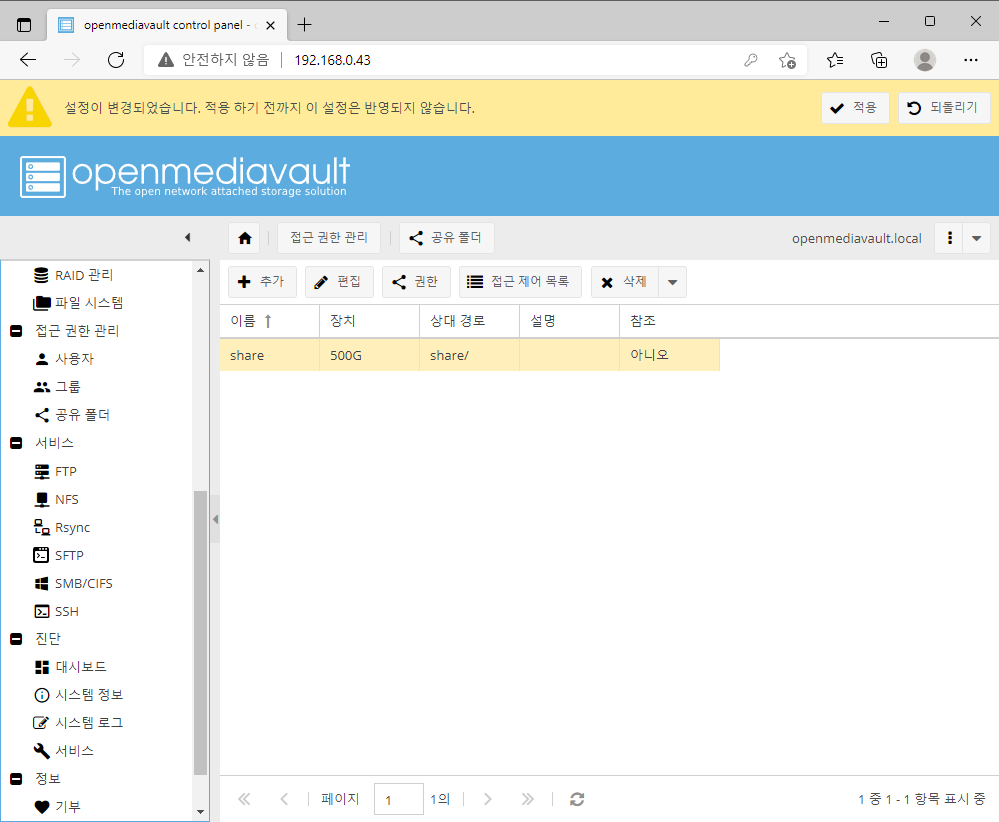The width and height of the screenshot is (999, 822).
Task: Open the user menu dropdown arrow
Action: pos(976,238)
